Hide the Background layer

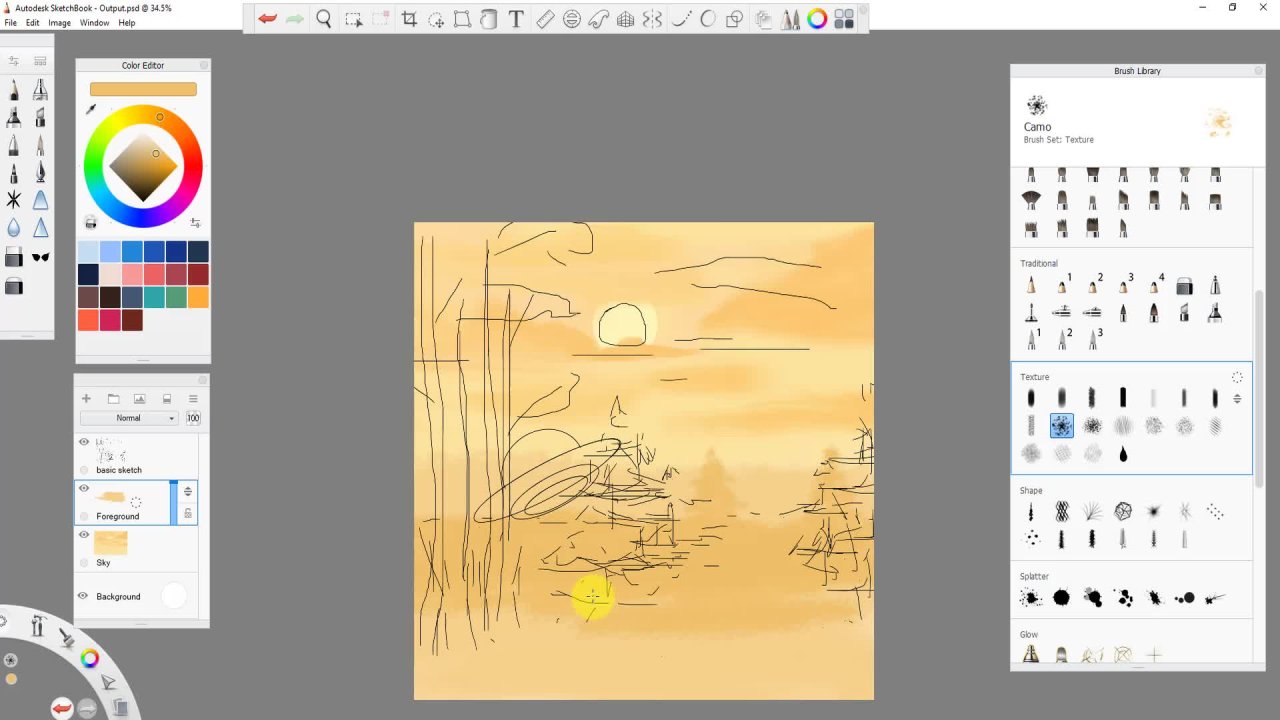point(84,596)
